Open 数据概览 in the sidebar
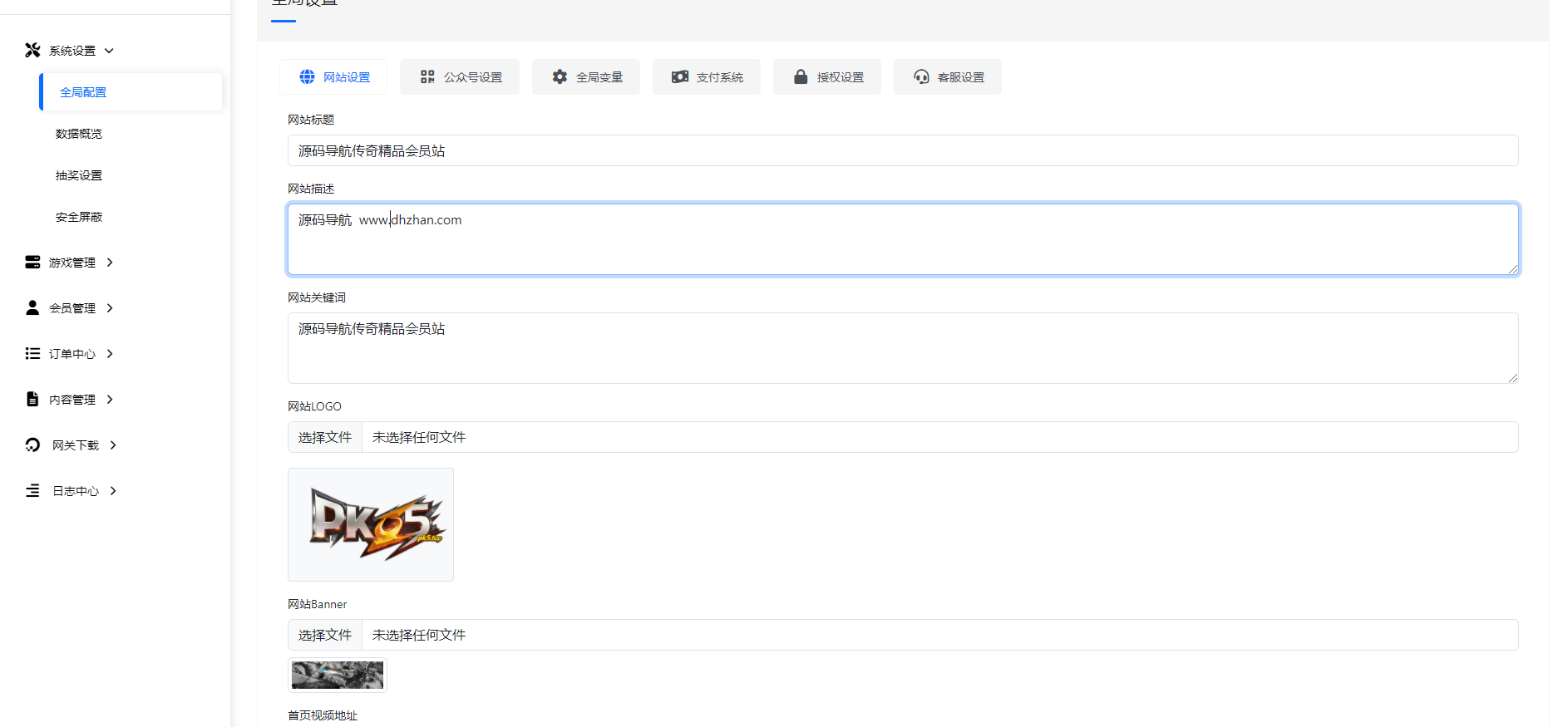 click(x=79, y=134)
